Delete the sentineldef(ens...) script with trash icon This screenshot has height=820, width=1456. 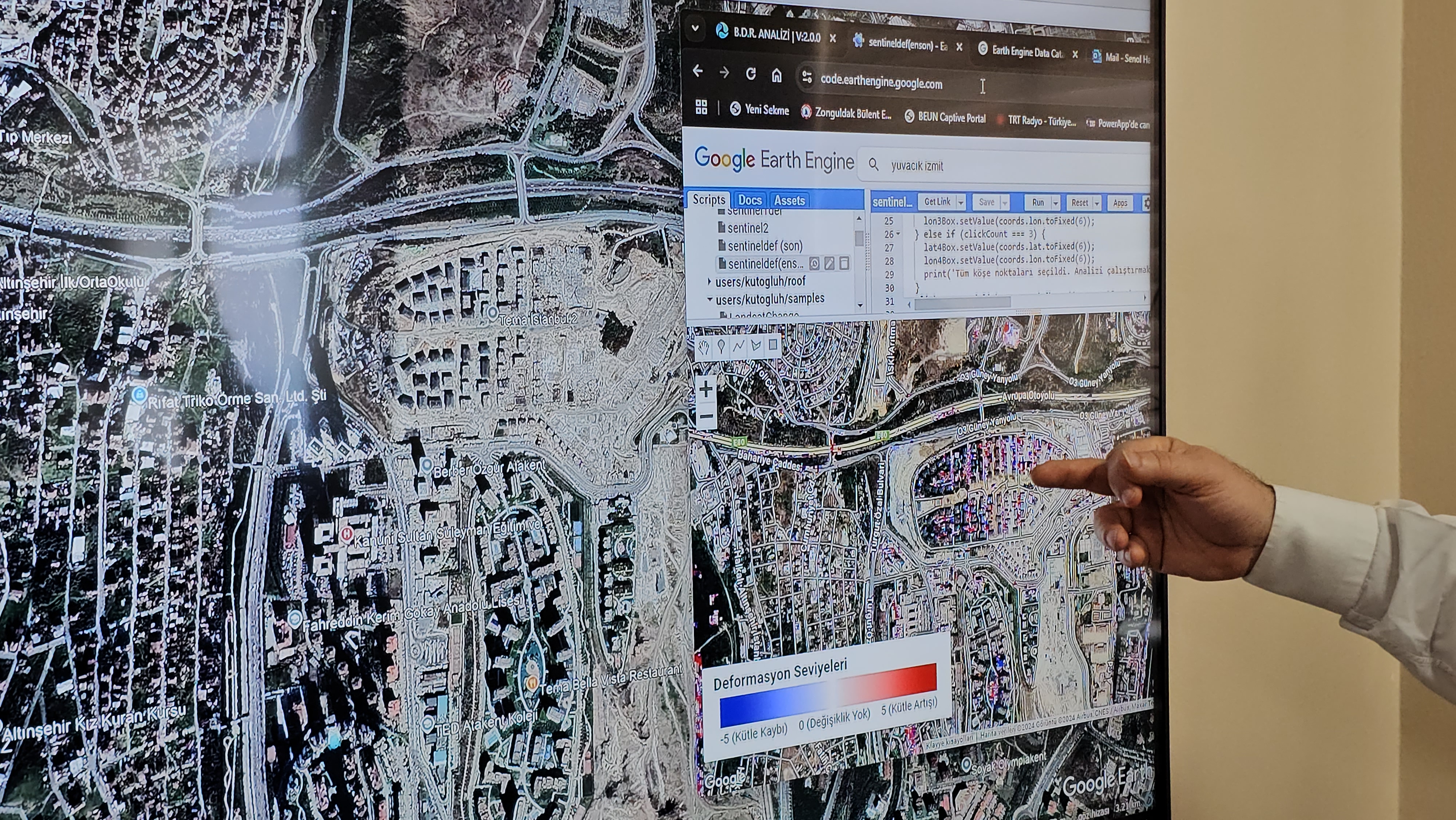(844, 264)
